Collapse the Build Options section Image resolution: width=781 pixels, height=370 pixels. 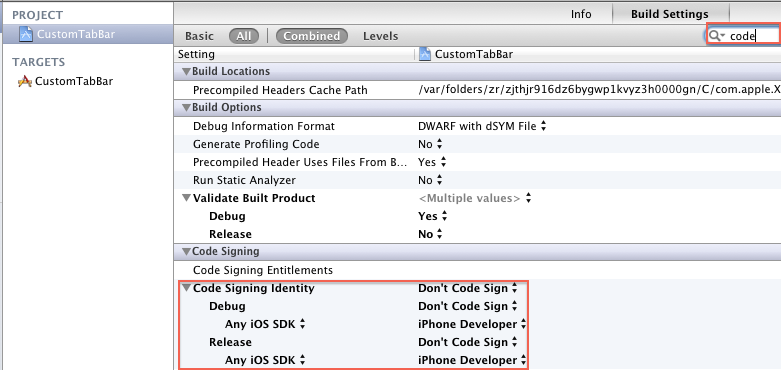coord(186,107)
